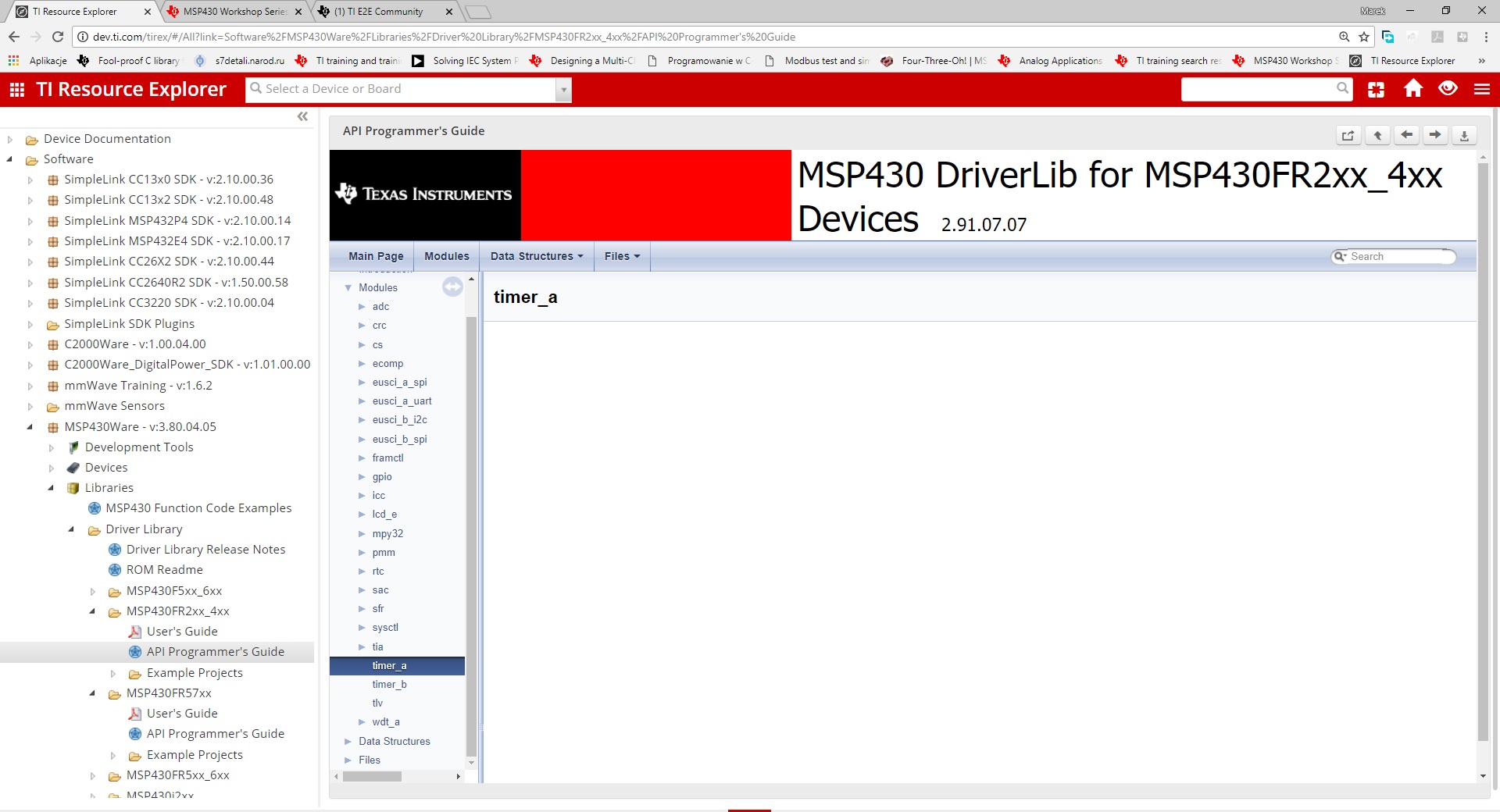Open the ROM Readme item
Viewport: 1500px width, 812px height.
pos(164,570)
